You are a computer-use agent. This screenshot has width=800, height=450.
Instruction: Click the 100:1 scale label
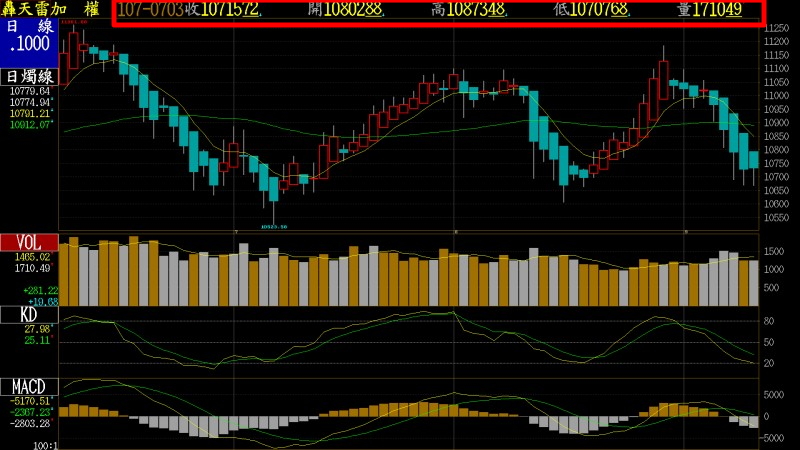pos(44,445)
